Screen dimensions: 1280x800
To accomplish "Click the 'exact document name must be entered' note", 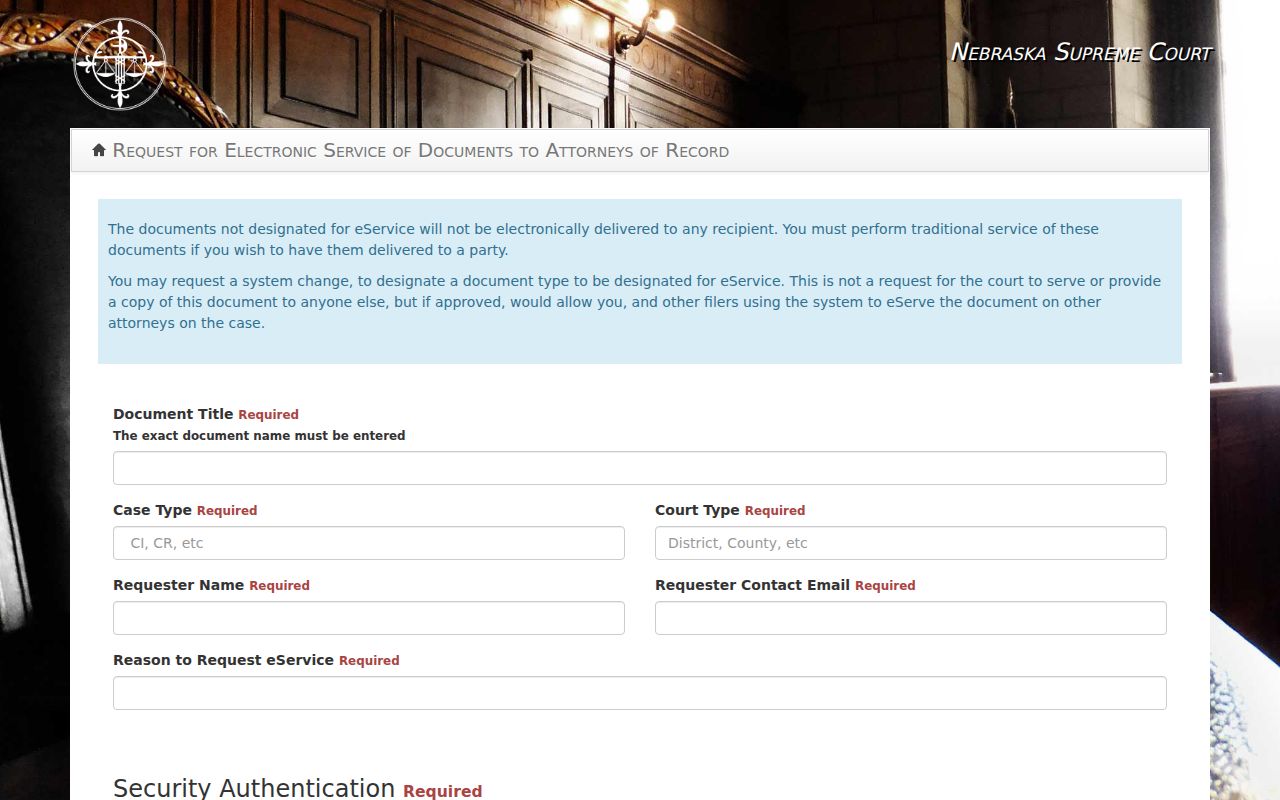I will [259, 436].
